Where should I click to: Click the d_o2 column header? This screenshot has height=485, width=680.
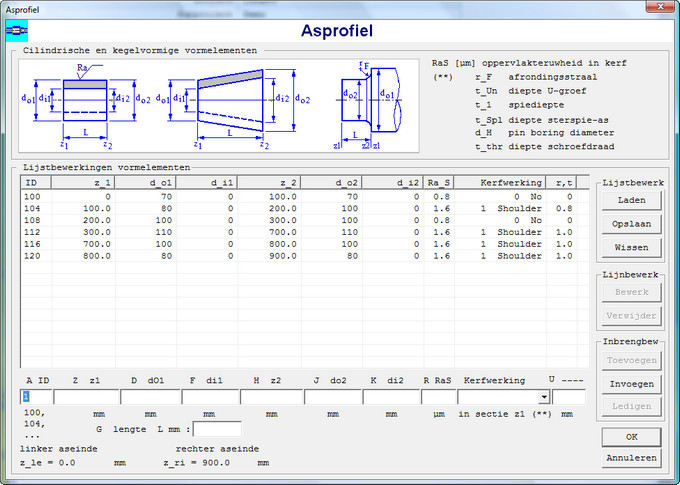(x=331, y=183)
